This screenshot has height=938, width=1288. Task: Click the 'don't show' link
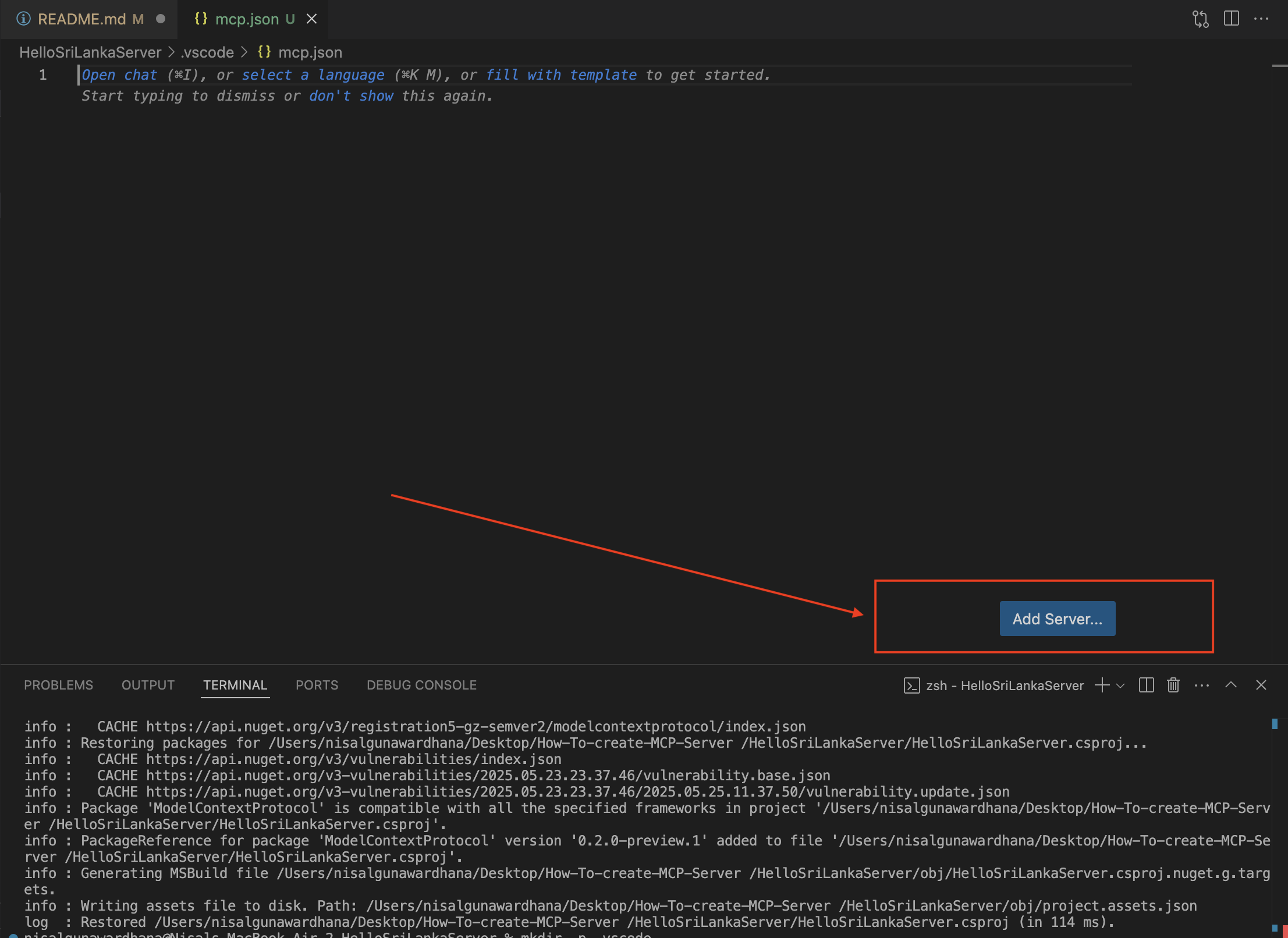point(351,96)
